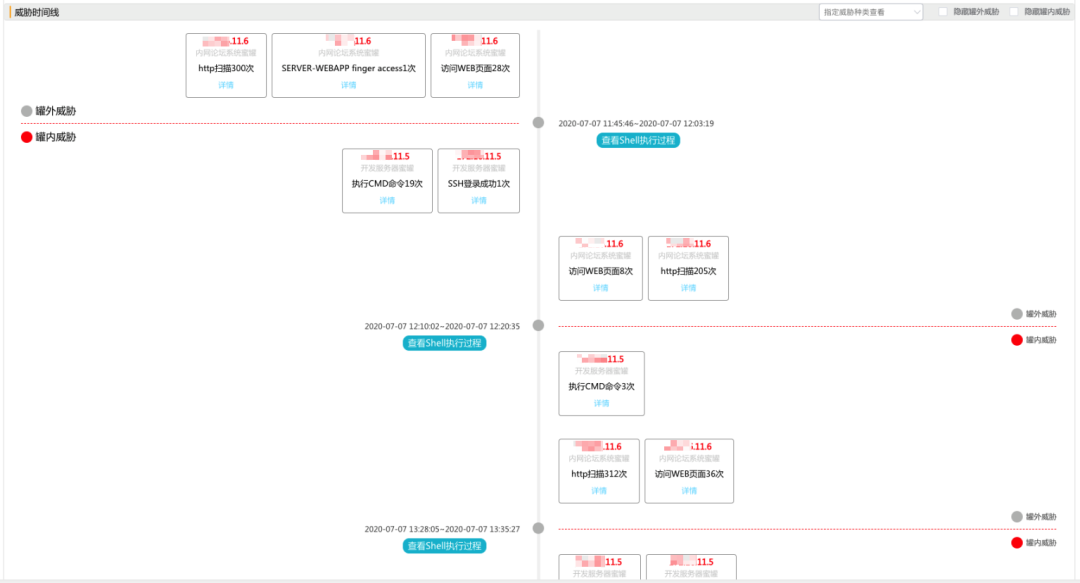Open 详情 under 执行CMD命令3次
Screen dimensions: 1080x583
coord(601,403)
